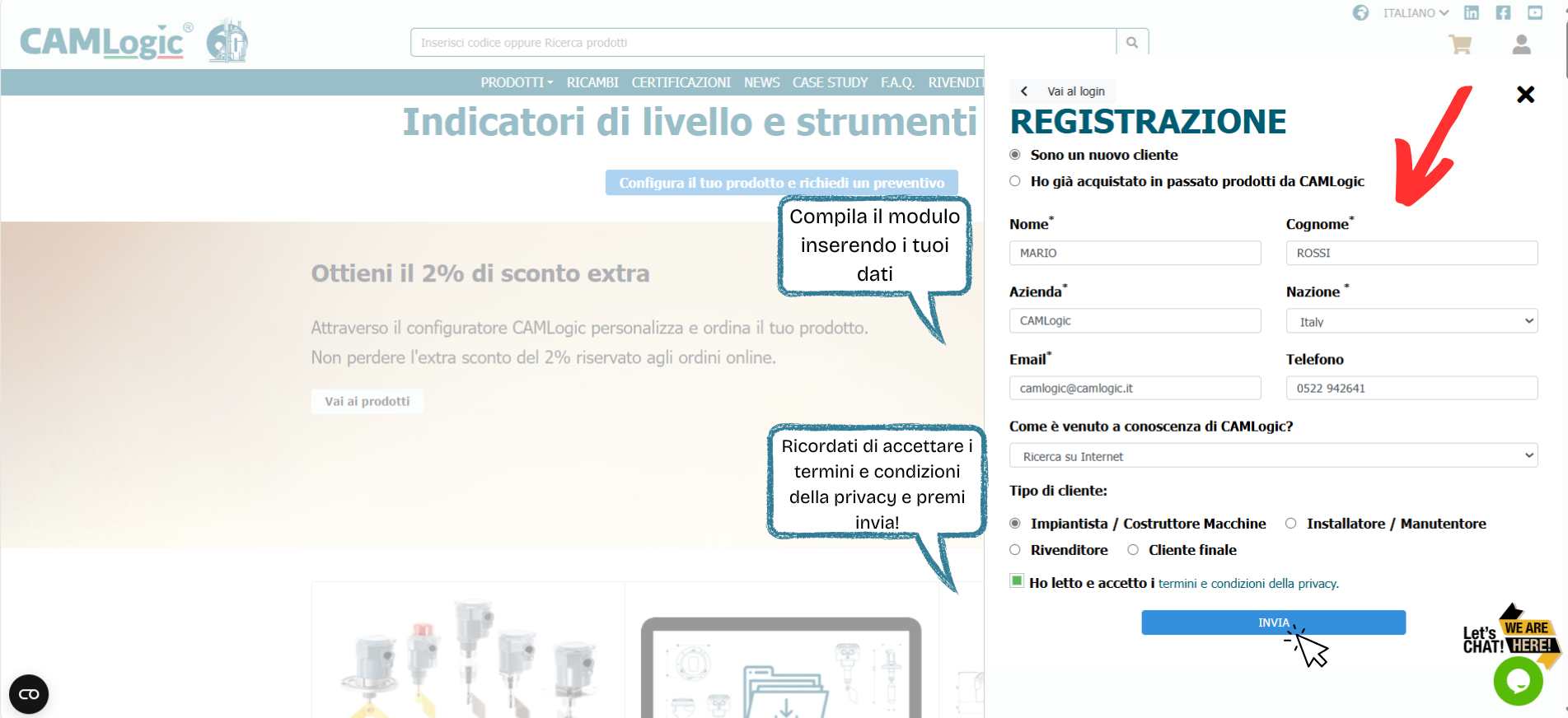The width and height of the screenshot is (1568, 718).
Task: Click Vai ai prodotti button
Action: tap(367, 401)
